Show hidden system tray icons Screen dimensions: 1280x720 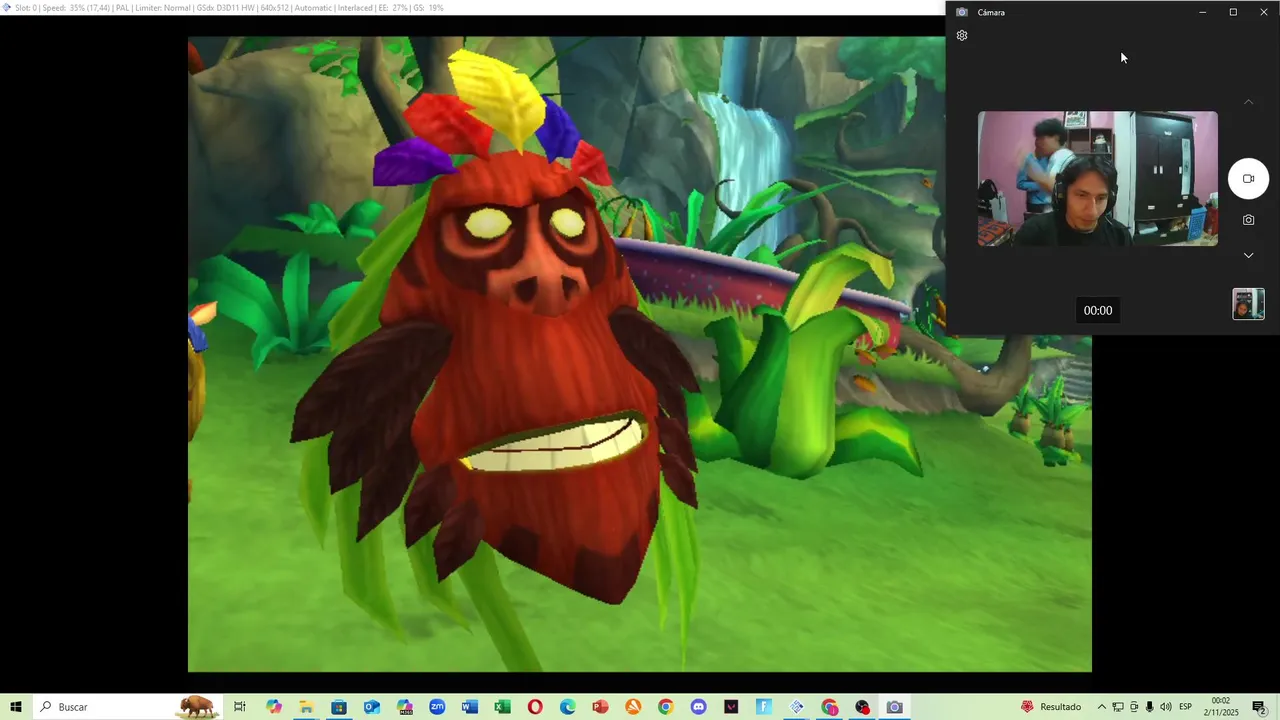coord(1102,707)
